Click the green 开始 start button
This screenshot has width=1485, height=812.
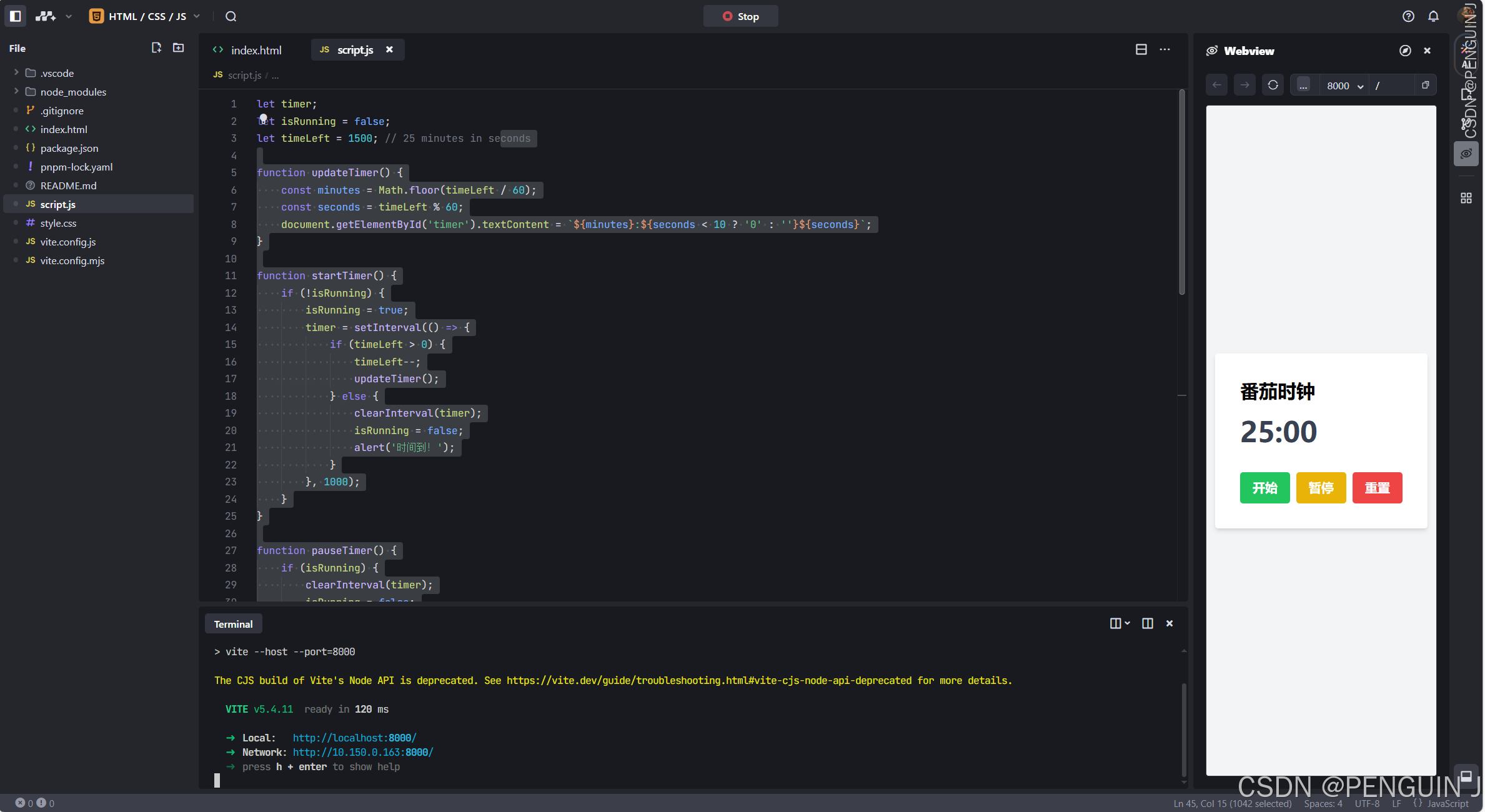pyautogui.click(x=1264, y=488)
